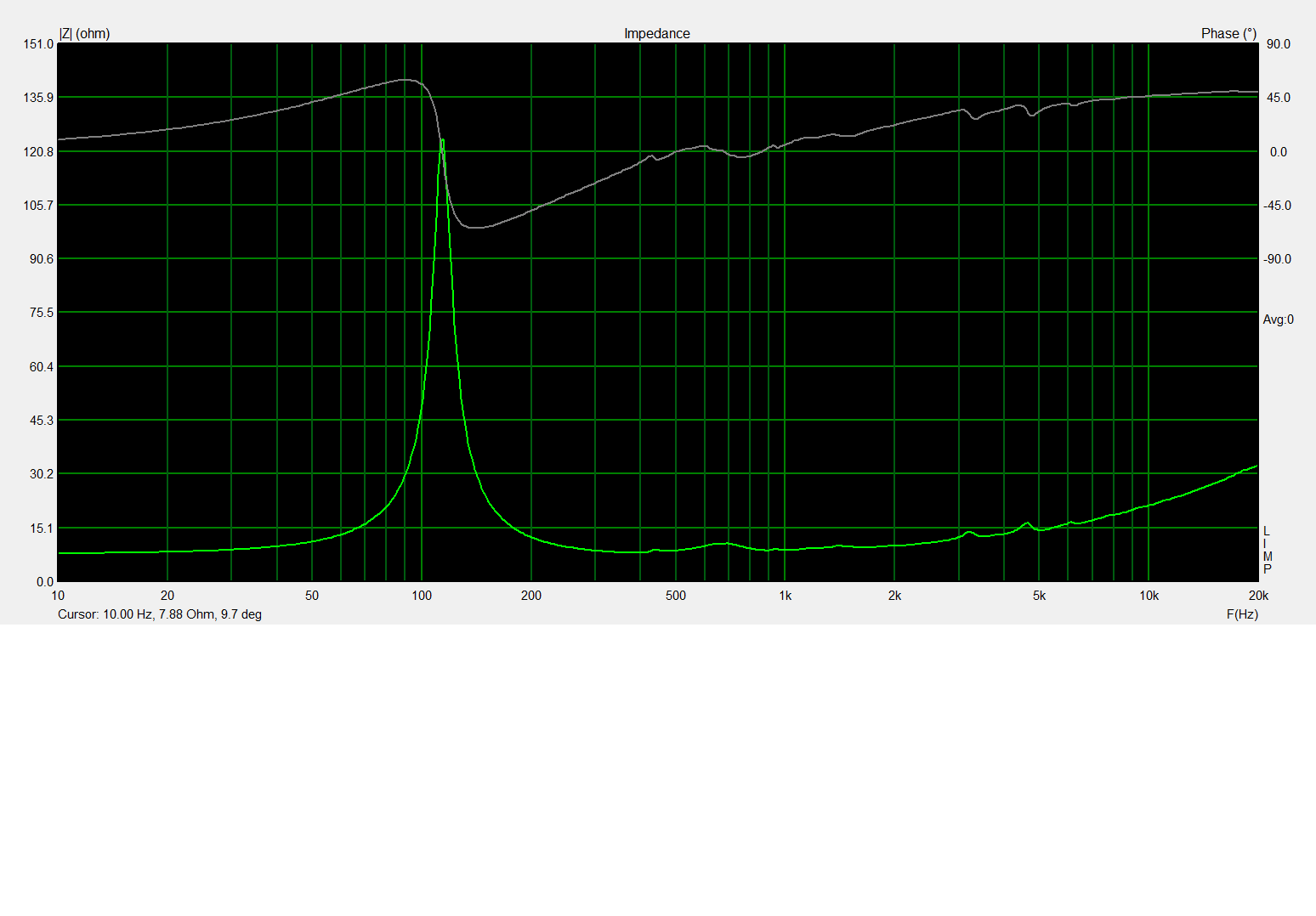Click the |Z| (ohm) axis label
Screen dimensions: 1316x916
click(x=84, y=34)
